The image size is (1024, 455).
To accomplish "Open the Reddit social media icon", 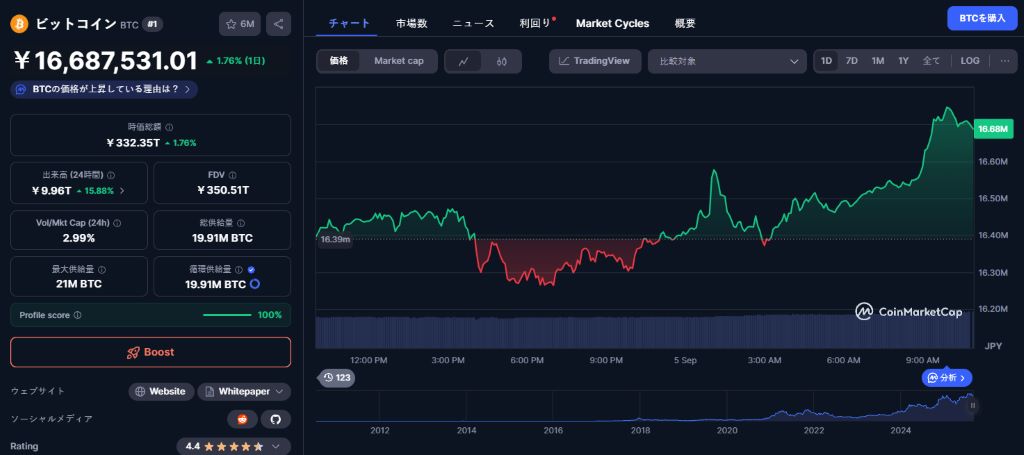I will pos(242,419).
